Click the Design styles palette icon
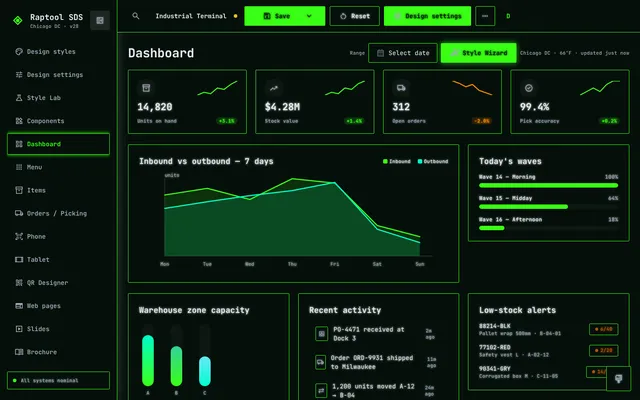 pos(19,51)
